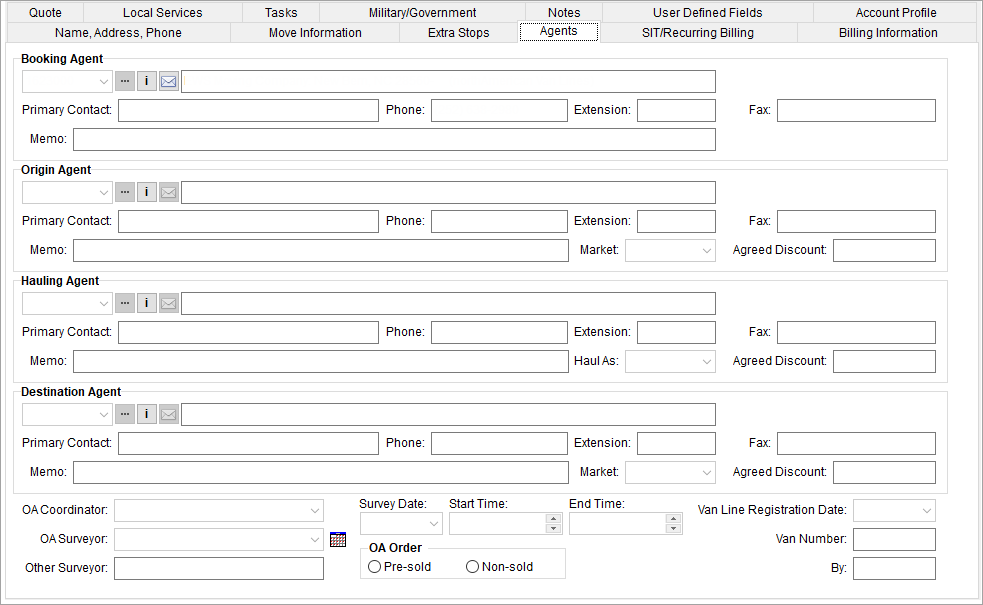The image size is (983, 605).
Task: Open the calendar icon beside OA Surveyor
Action: (338, 539)
